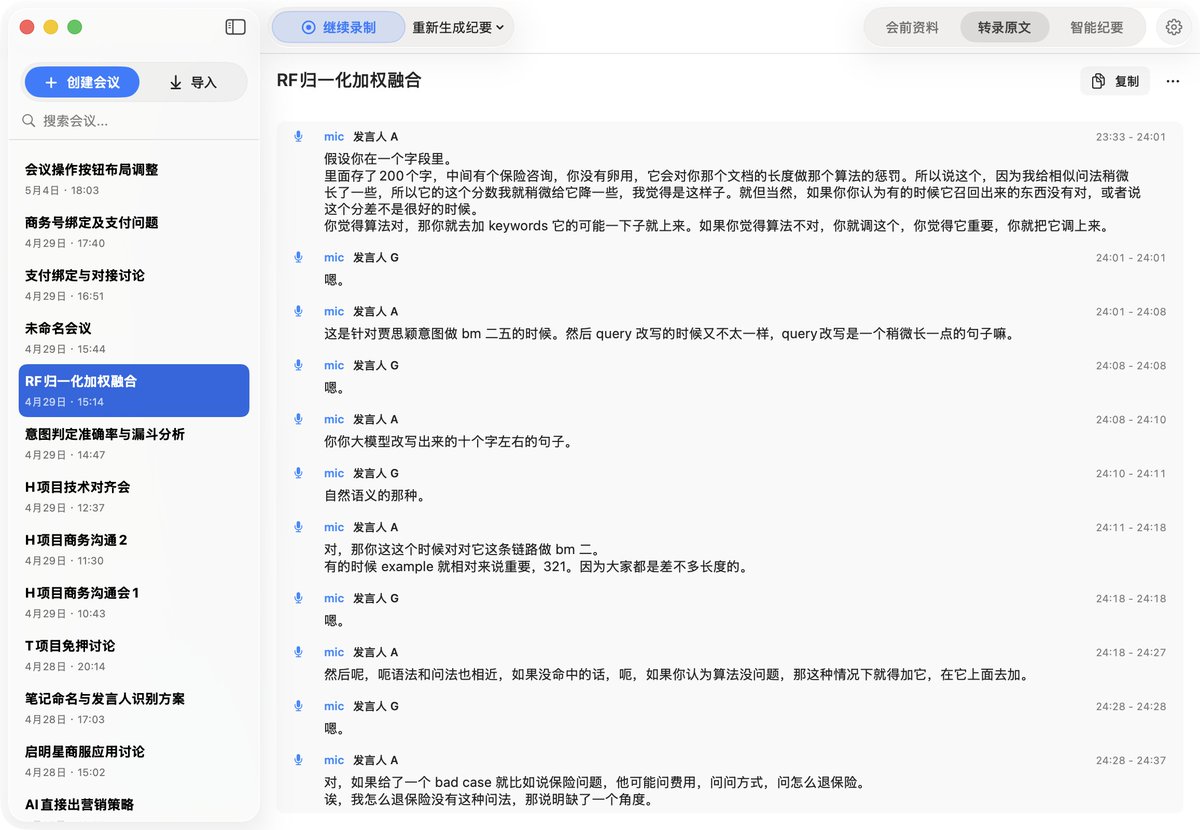
Task: Click the 复制 copy button
Action: click(1115, 81)
